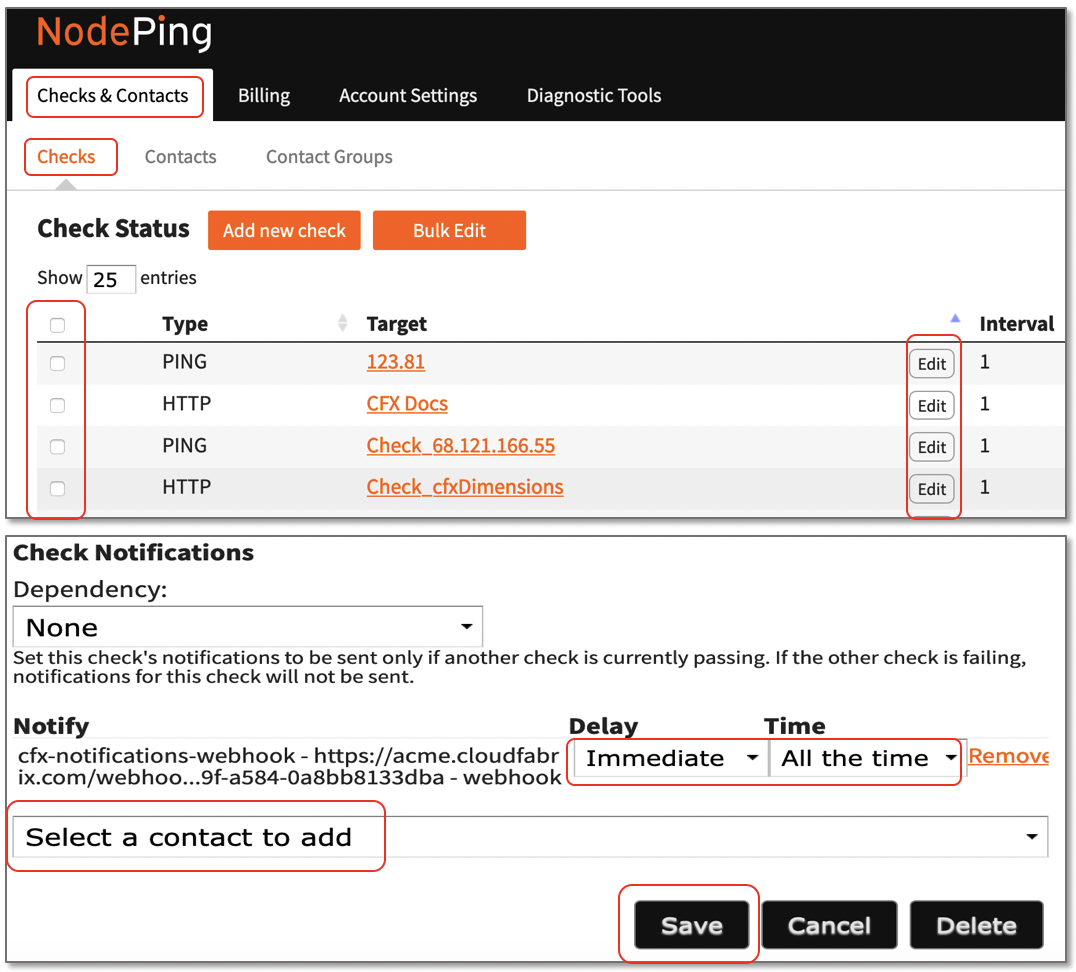Open the Dependency dropdown set to None
The image size is (1076, 972).
(x=247, y=627)
